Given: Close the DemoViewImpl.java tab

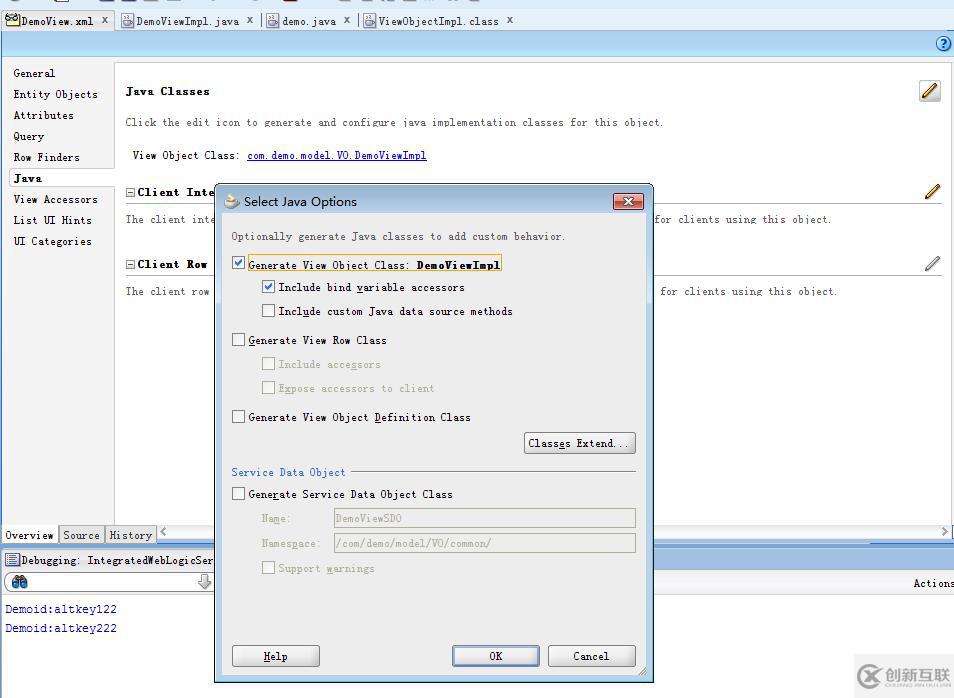Looking at the screenshot, I should tap(249, 20).
